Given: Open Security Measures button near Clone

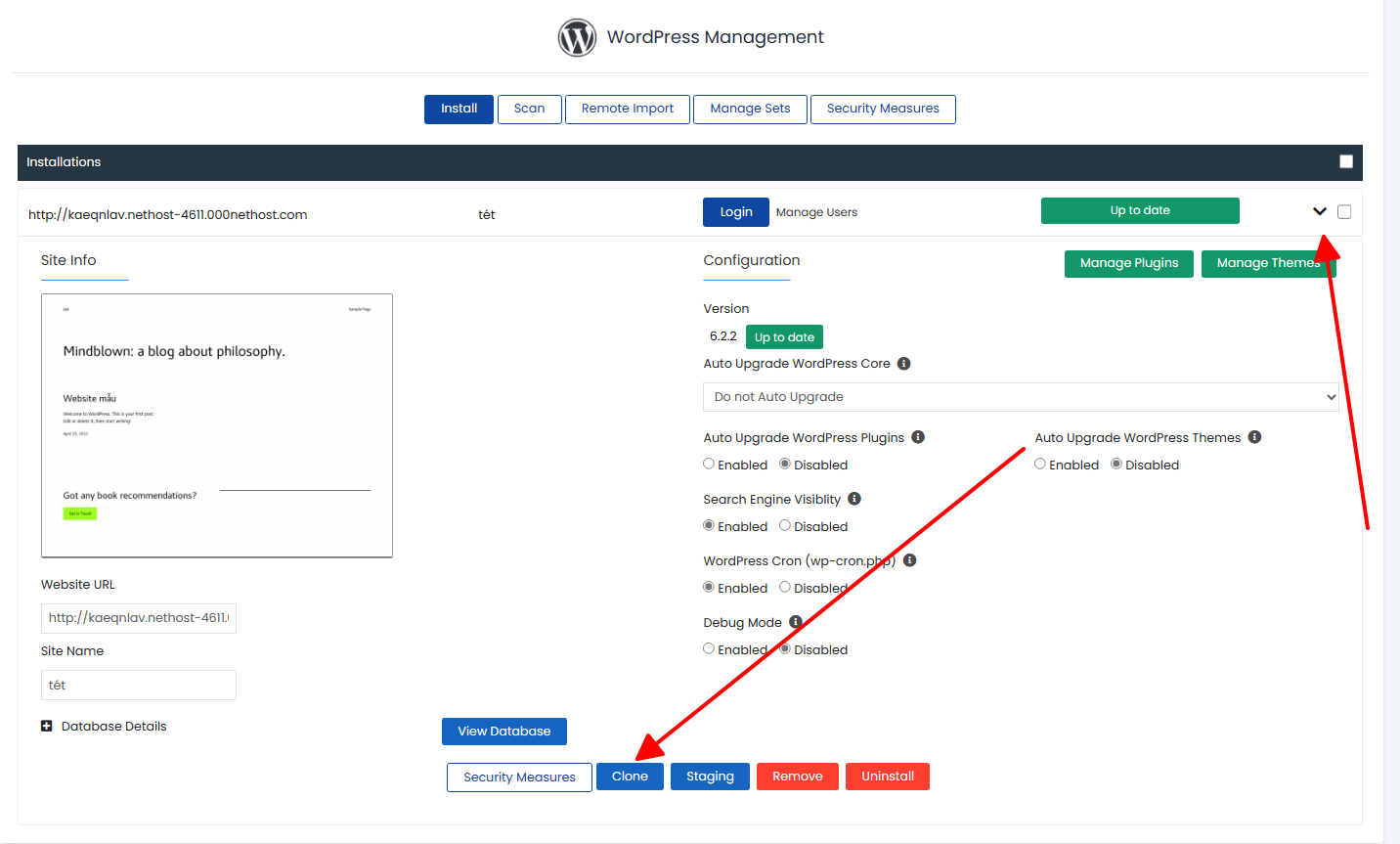Looking at the screenshot, I should coord(519,777).
